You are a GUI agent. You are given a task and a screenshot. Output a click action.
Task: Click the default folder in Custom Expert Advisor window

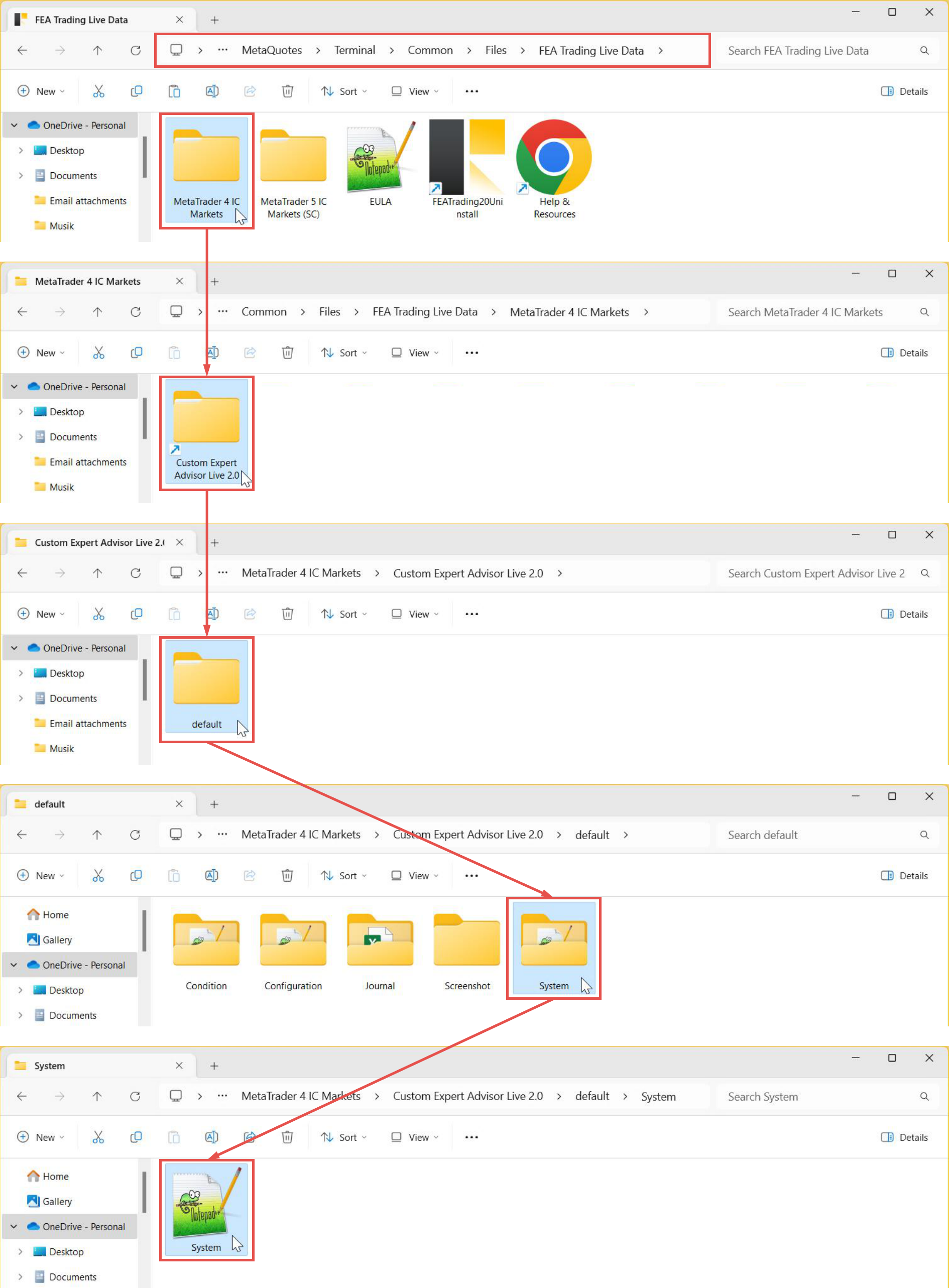tap(207, 686)
